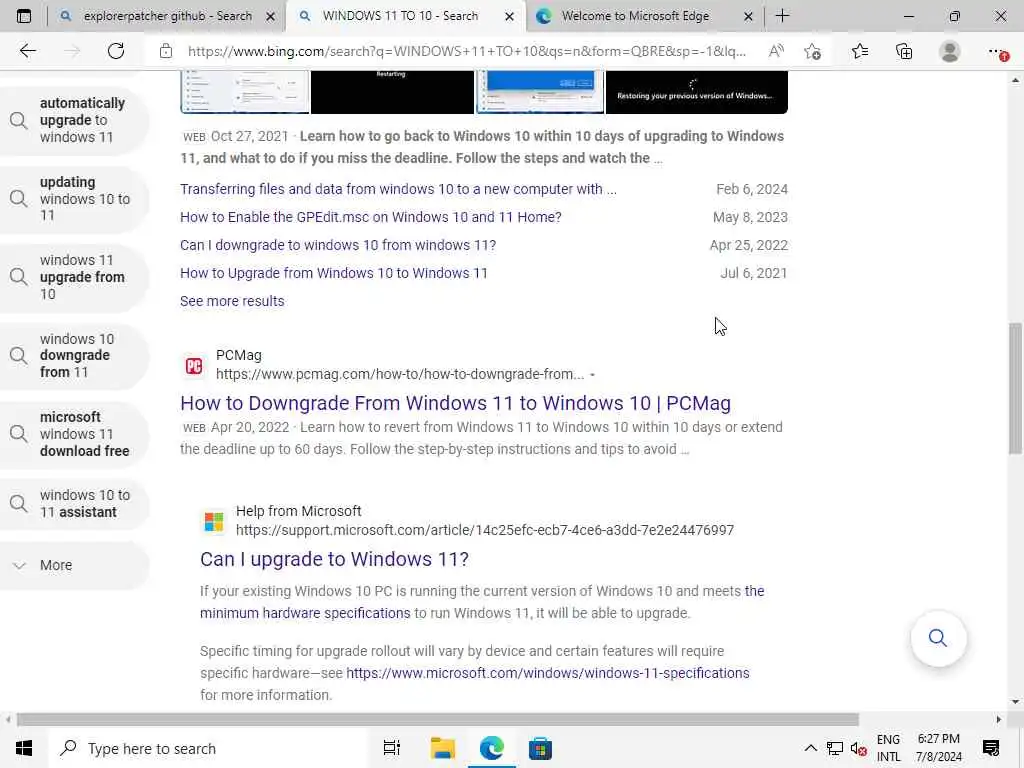This screenshot has height=768, width=1024.
Task: Click taskbar Type here to search box
Action: (x=208, y=748)
